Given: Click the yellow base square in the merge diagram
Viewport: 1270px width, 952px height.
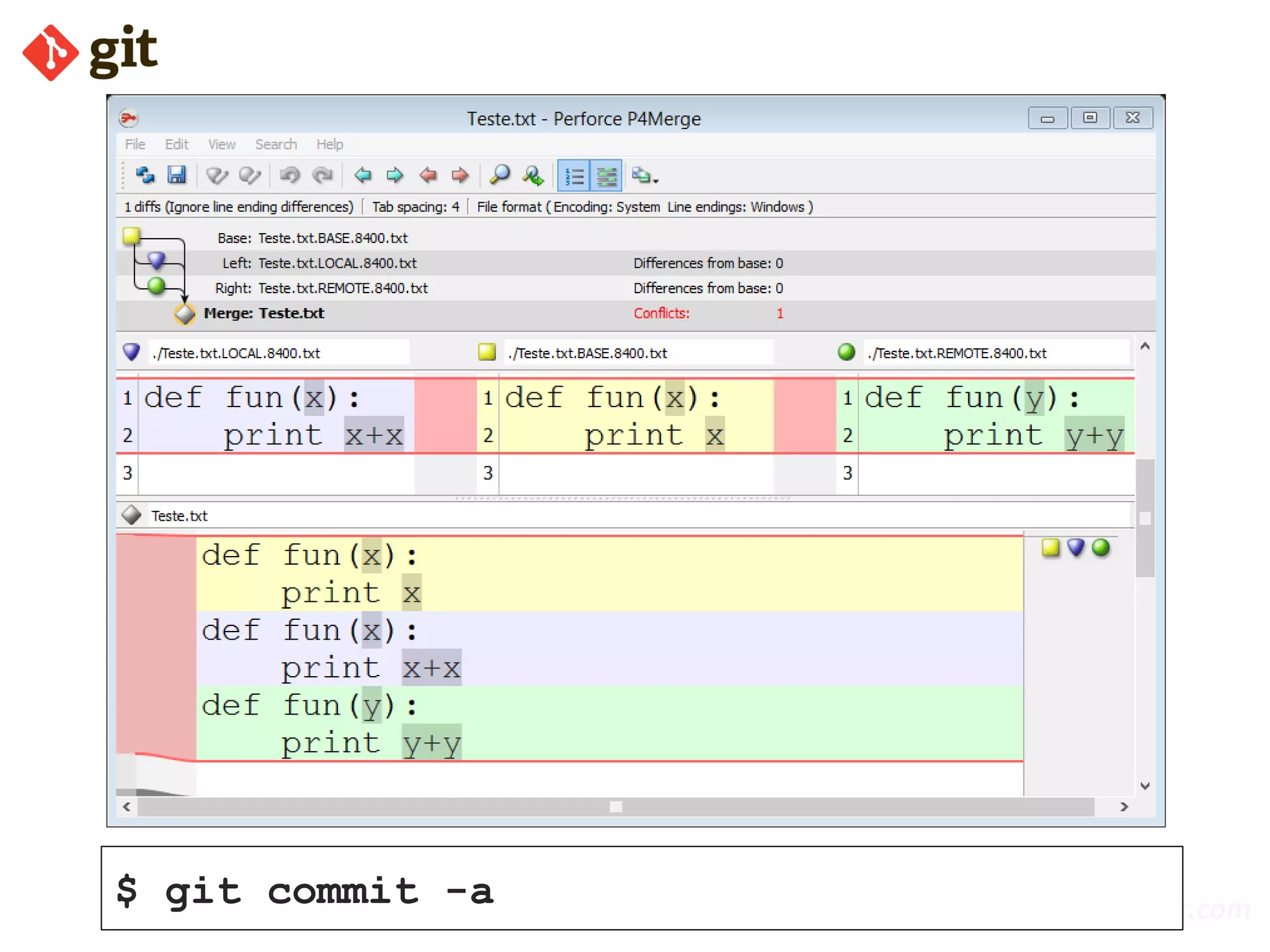Looking at the screenshot, I should click(x=131, y=236).
